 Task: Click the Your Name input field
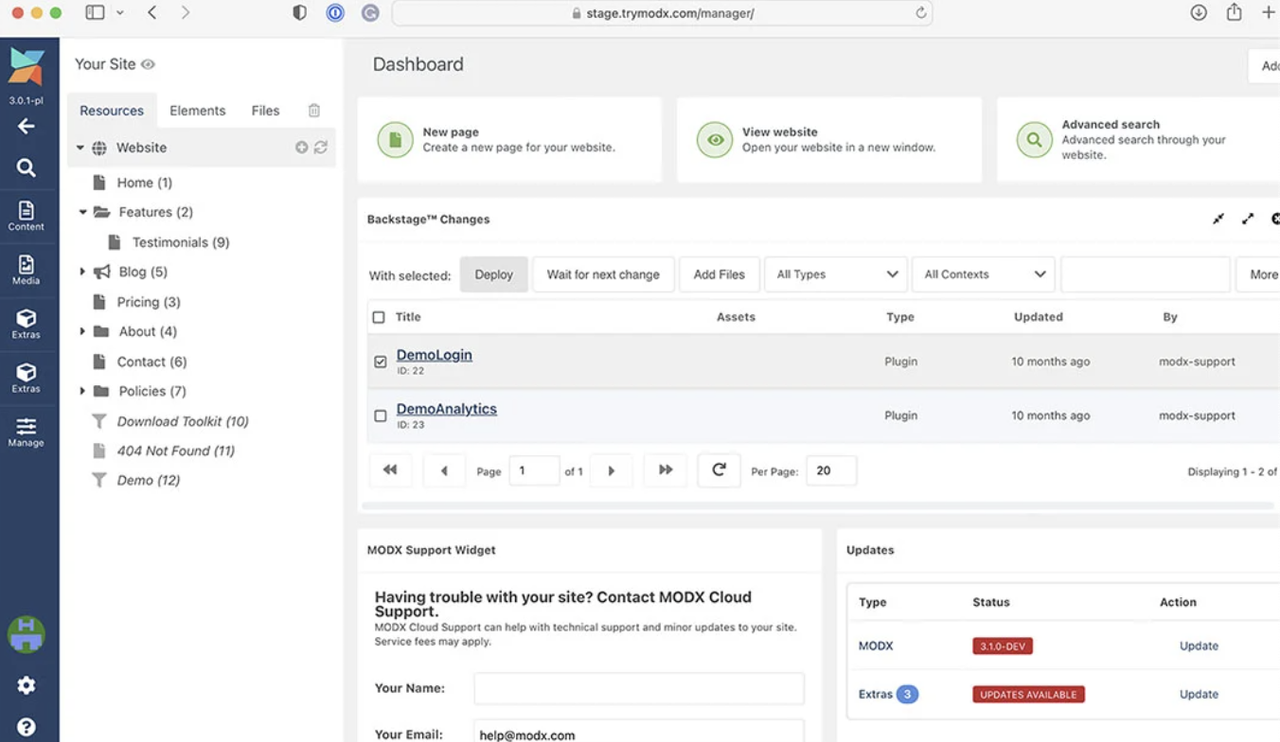pos(639,688)
